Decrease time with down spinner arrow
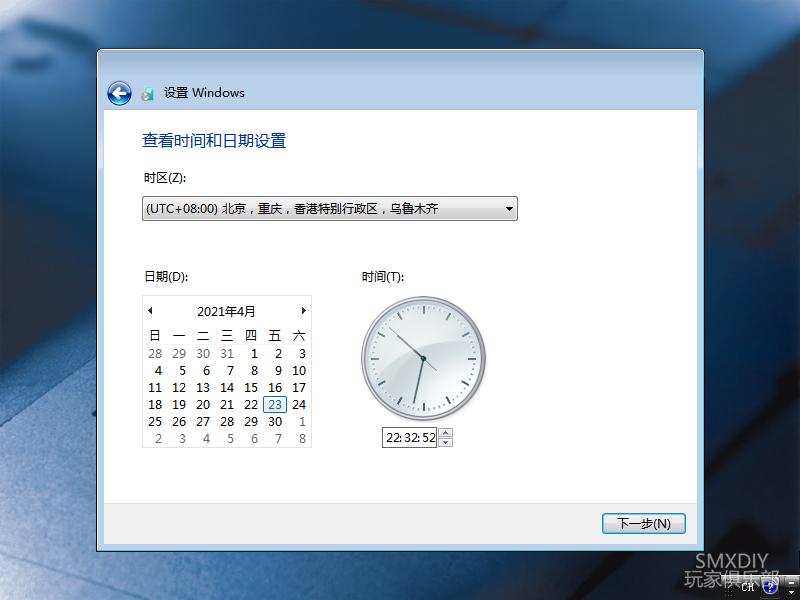The height and width of the screenshot is (600, 800). click(445, 442)
